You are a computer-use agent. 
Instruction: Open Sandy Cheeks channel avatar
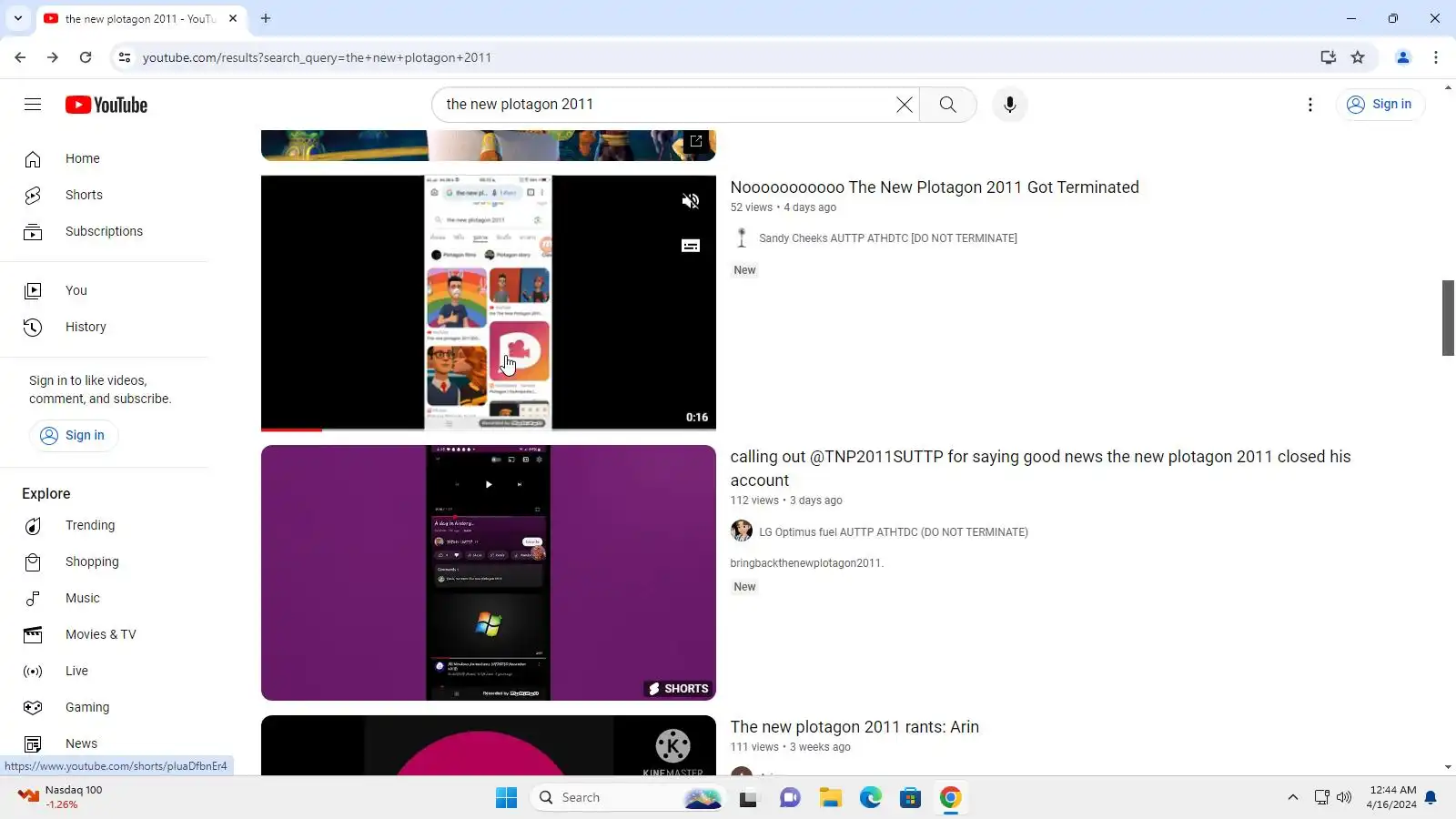coord(742,238)
